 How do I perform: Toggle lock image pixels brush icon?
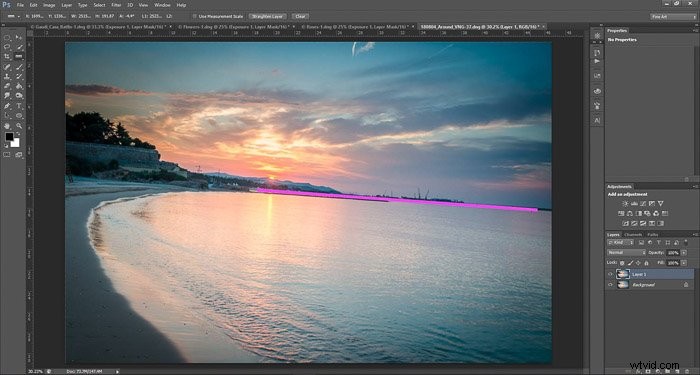point(630,263)
